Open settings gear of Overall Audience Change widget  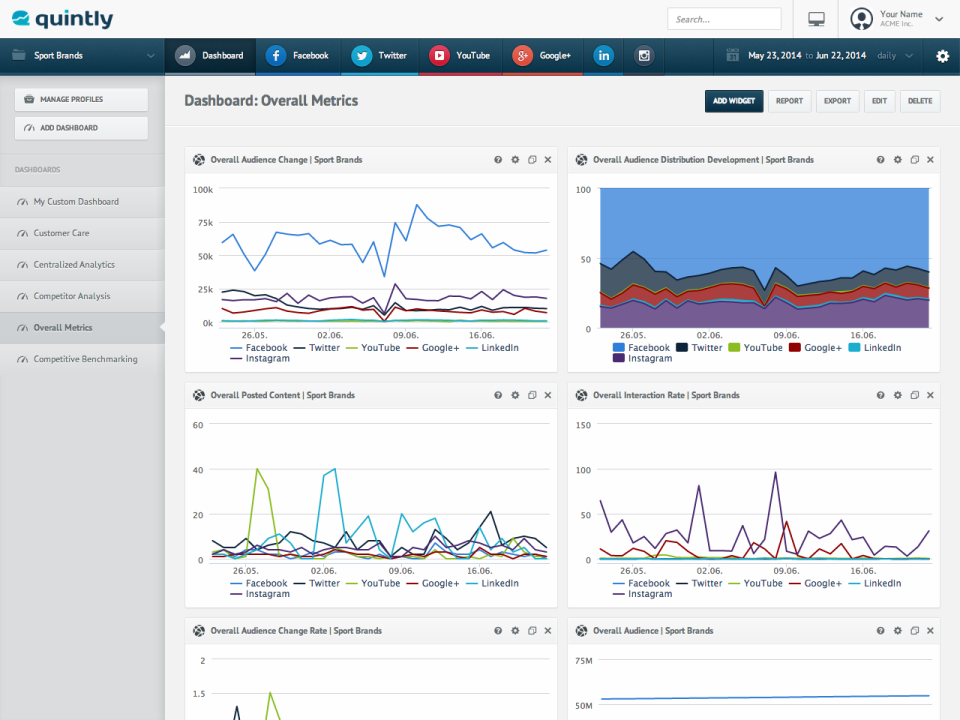tap(515, 160)
